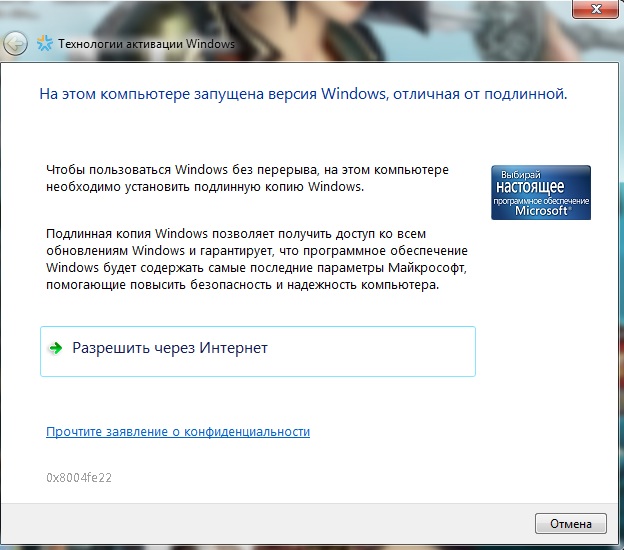
Task: Open Прочтите заявление о конфиденциальности link
Action: pyautogui.click(x=178, y=431)
